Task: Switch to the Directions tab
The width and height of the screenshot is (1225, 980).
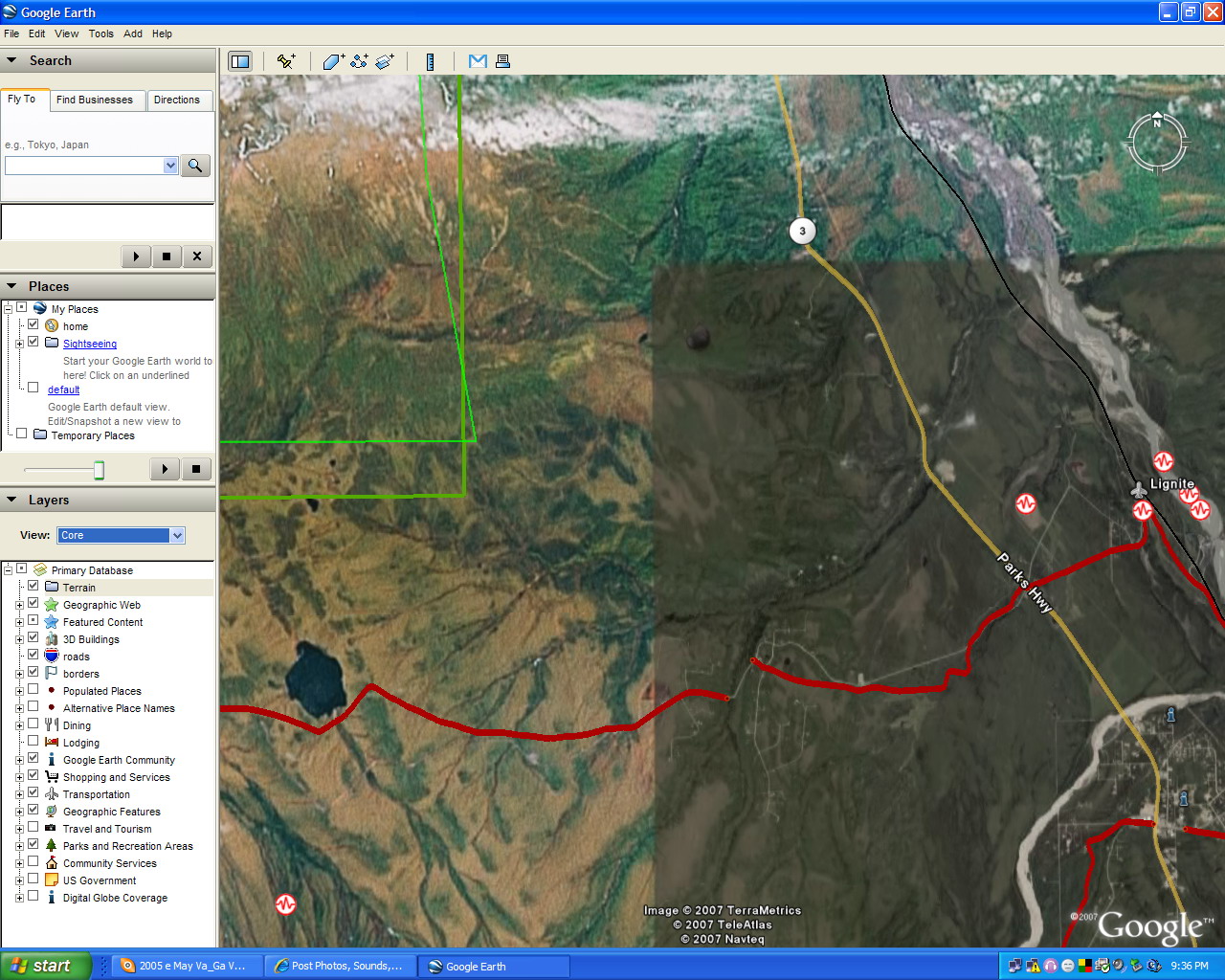Action: [x=177, y=100]
